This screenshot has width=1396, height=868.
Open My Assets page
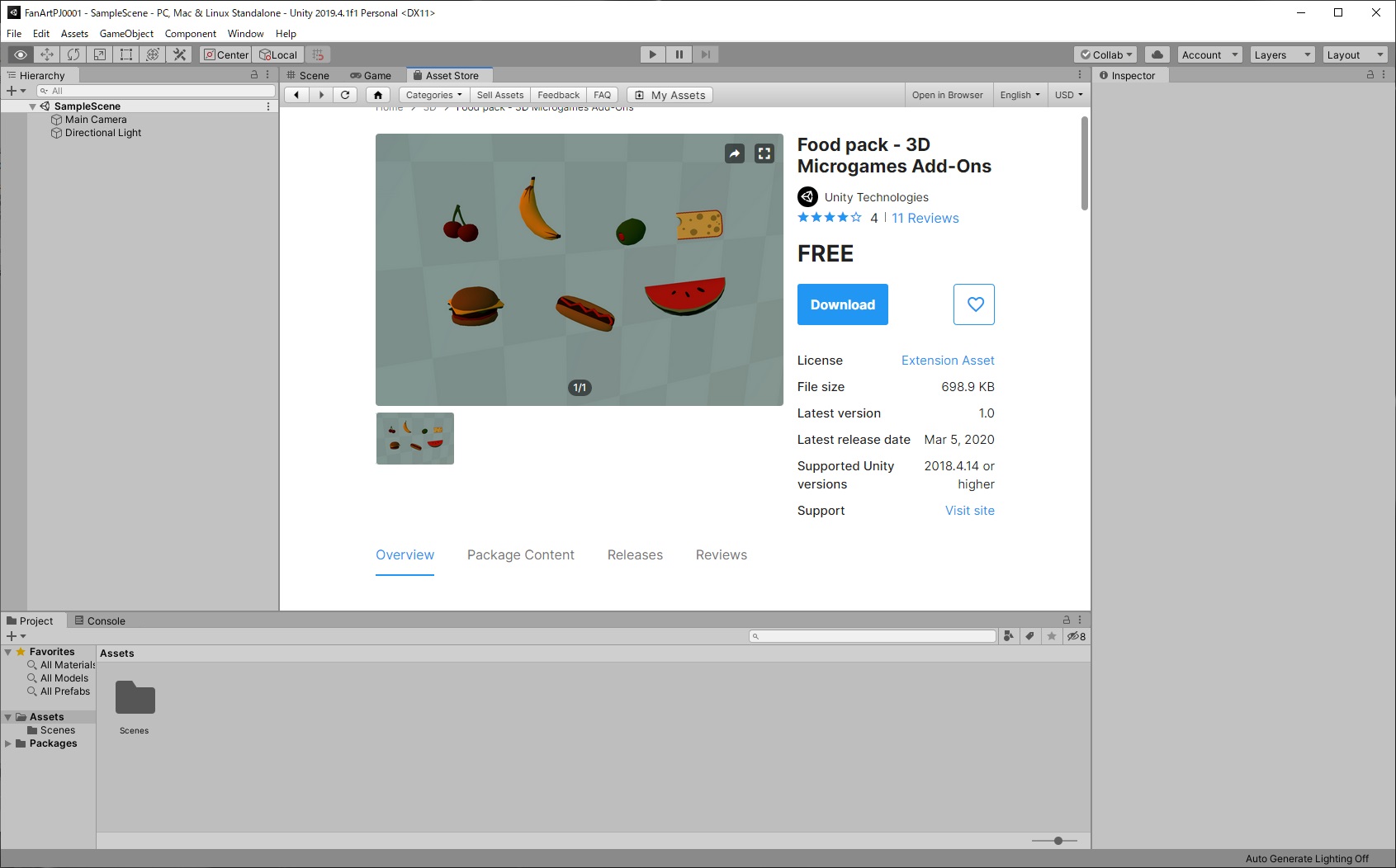(670, 95)
